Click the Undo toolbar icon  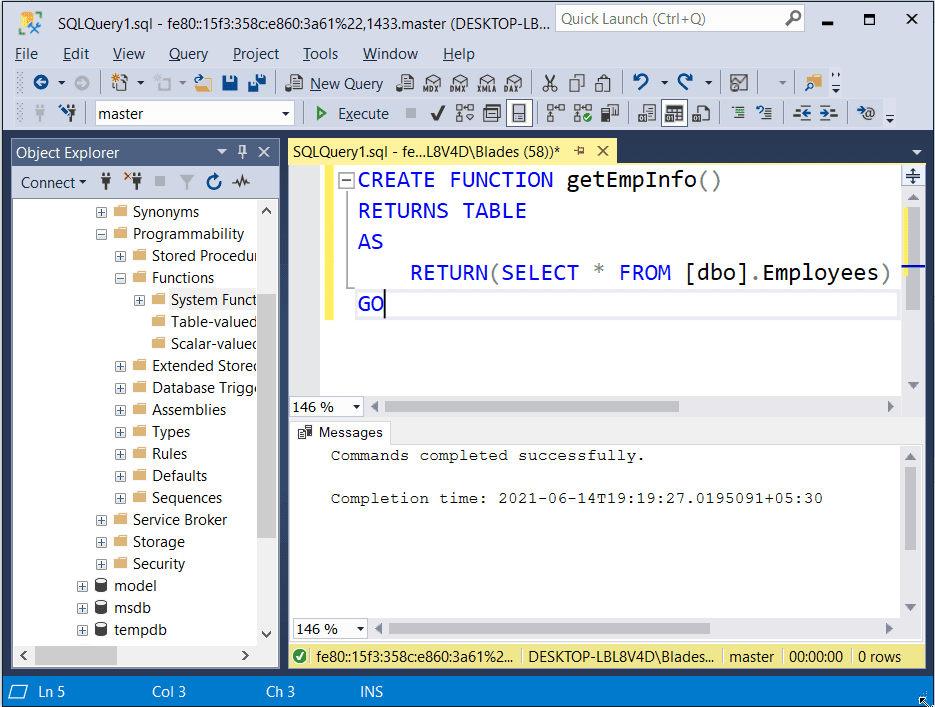click(640, 83)
